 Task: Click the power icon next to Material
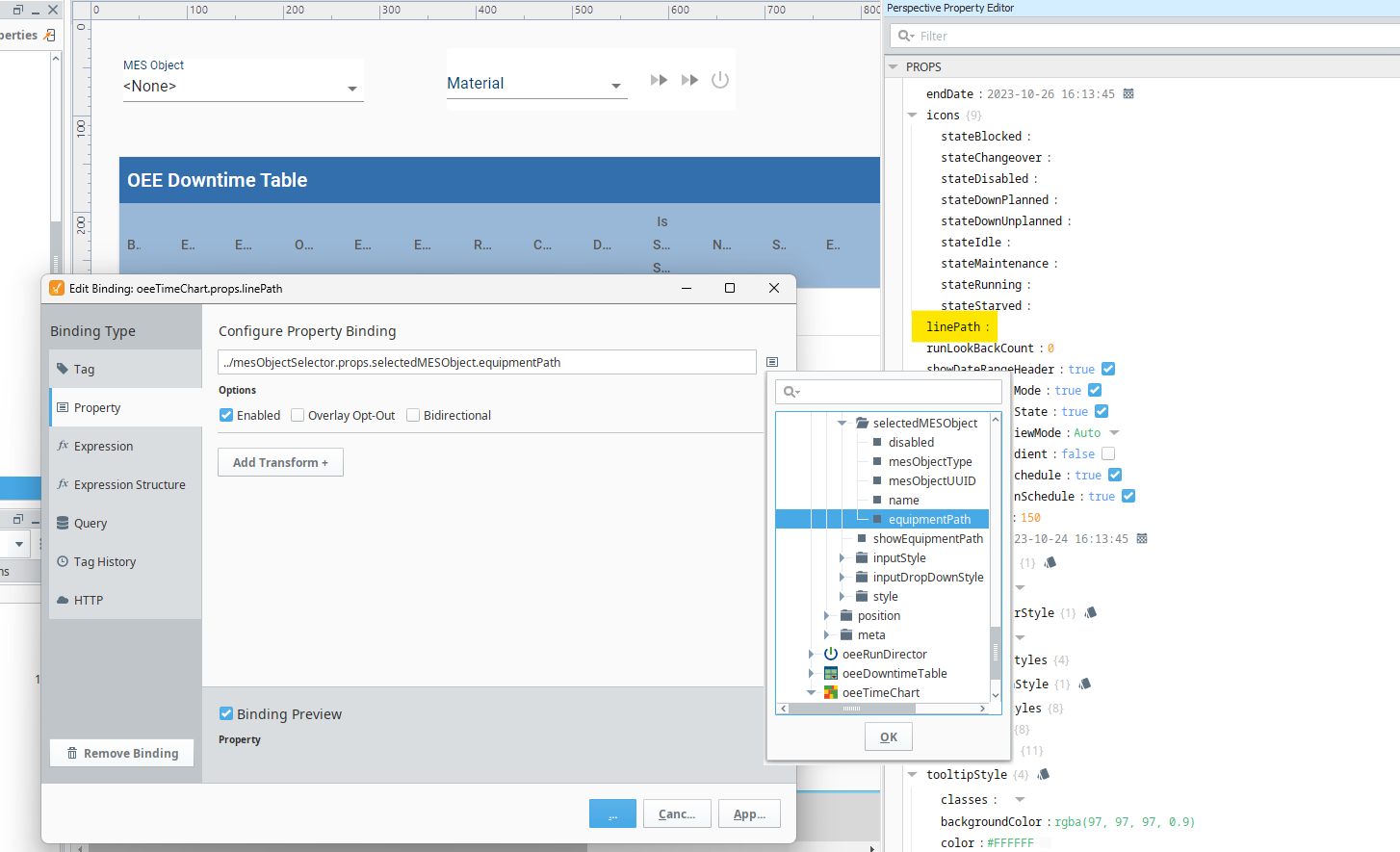point(720,80)
